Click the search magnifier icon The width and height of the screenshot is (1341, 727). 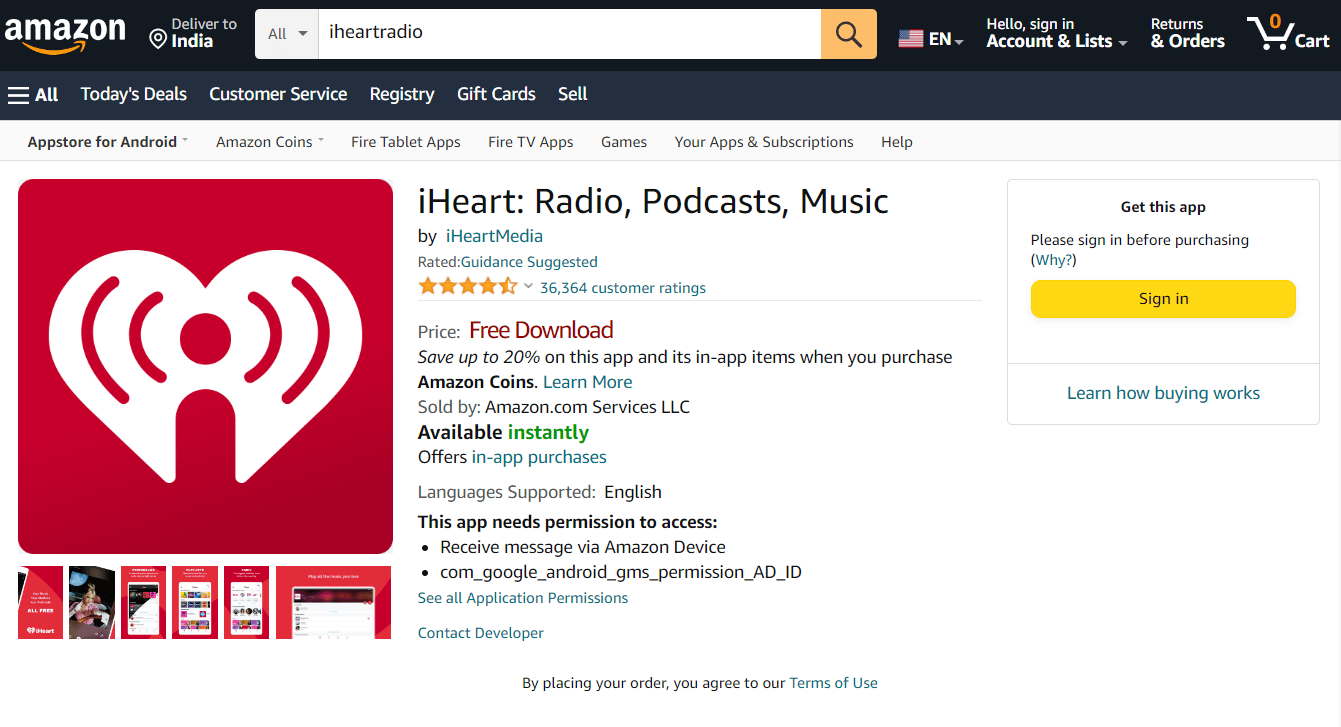(848, 33)
